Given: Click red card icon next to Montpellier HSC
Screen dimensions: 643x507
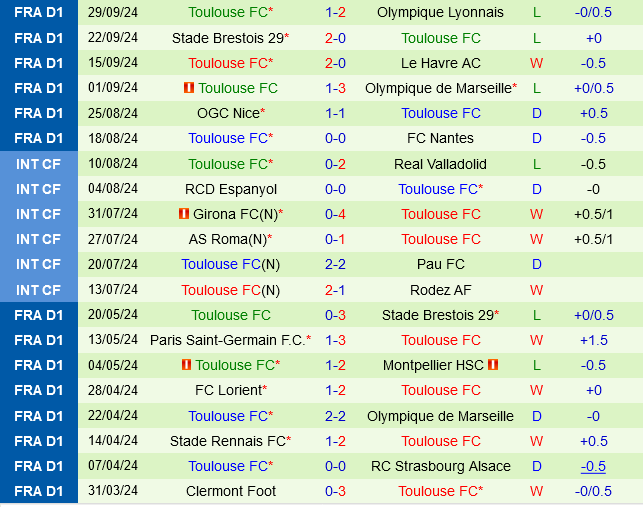Looking at the screenshot, I should (x=493, y=365).
